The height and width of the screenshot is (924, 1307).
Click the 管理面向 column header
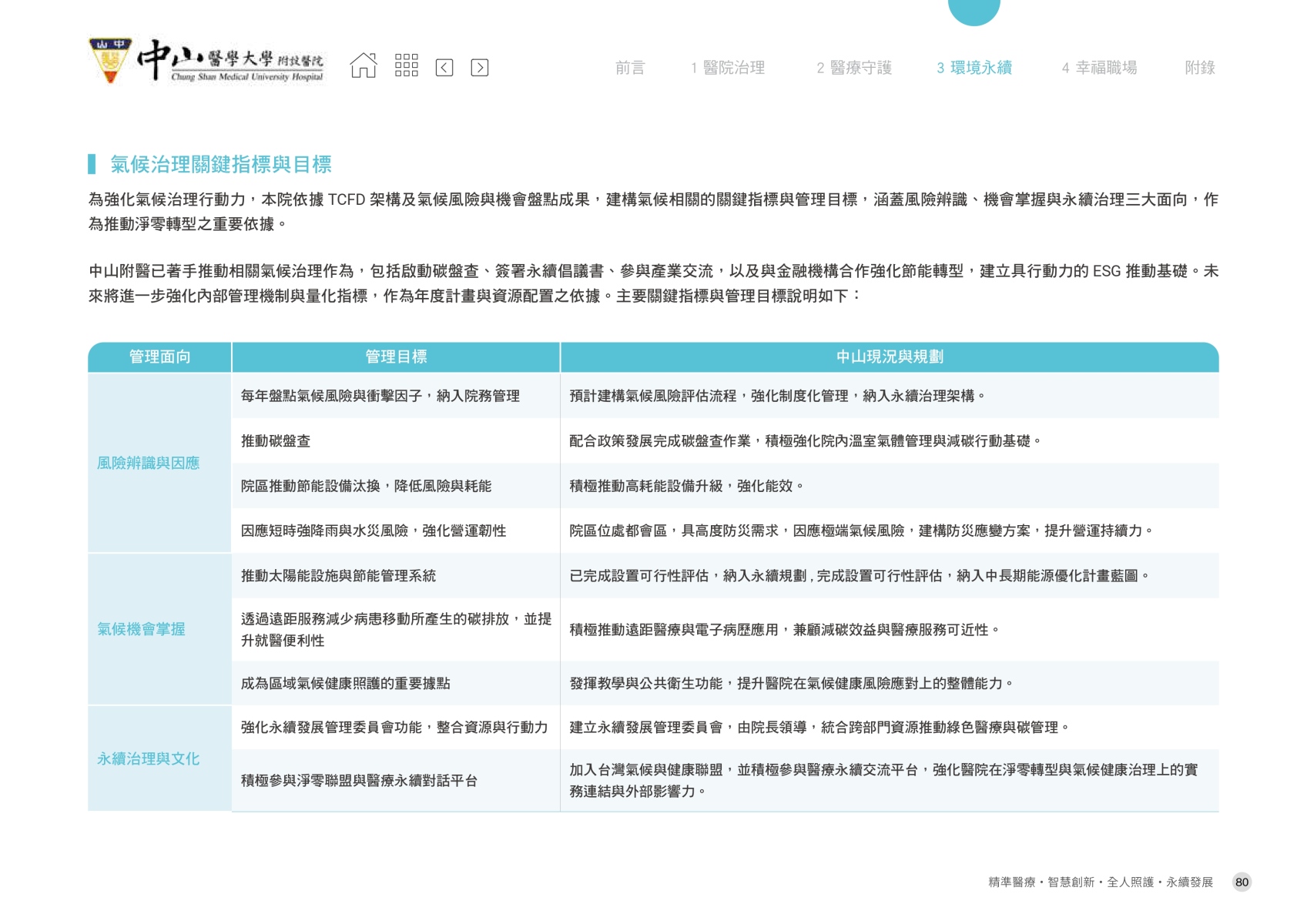tap(159, 357)
